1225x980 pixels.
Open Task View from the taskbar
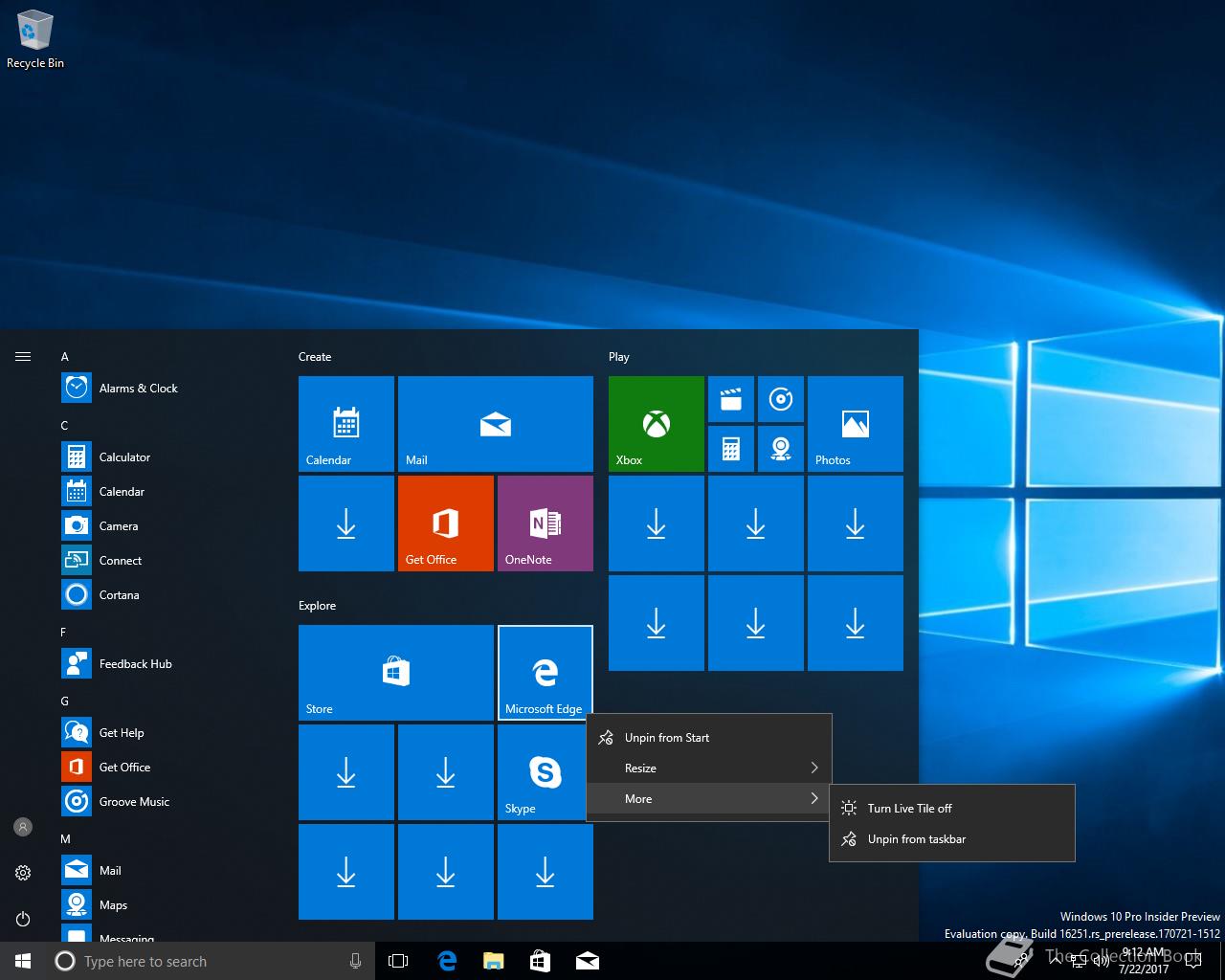point(398,961)
